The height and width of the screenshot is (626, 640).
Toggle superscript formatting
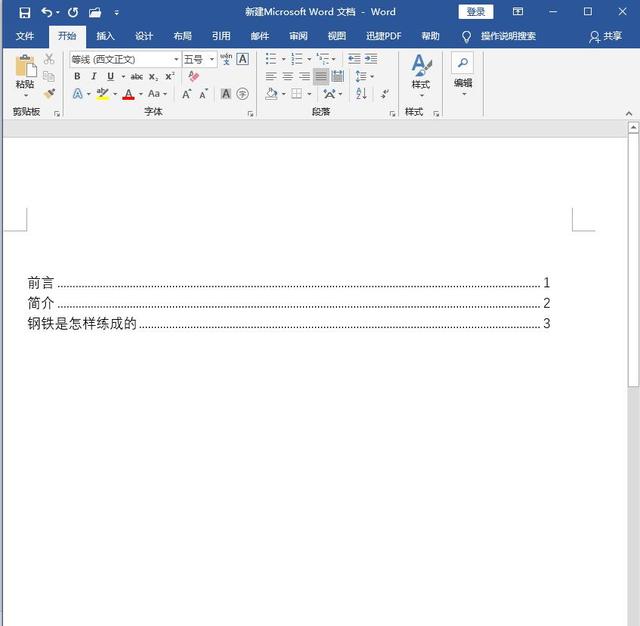170,76
